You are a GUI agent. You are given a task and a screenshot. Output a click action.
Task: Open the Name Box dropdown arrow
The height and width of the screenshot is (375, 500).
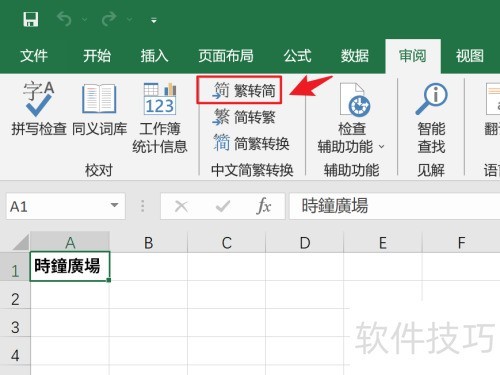coord(115,206)
